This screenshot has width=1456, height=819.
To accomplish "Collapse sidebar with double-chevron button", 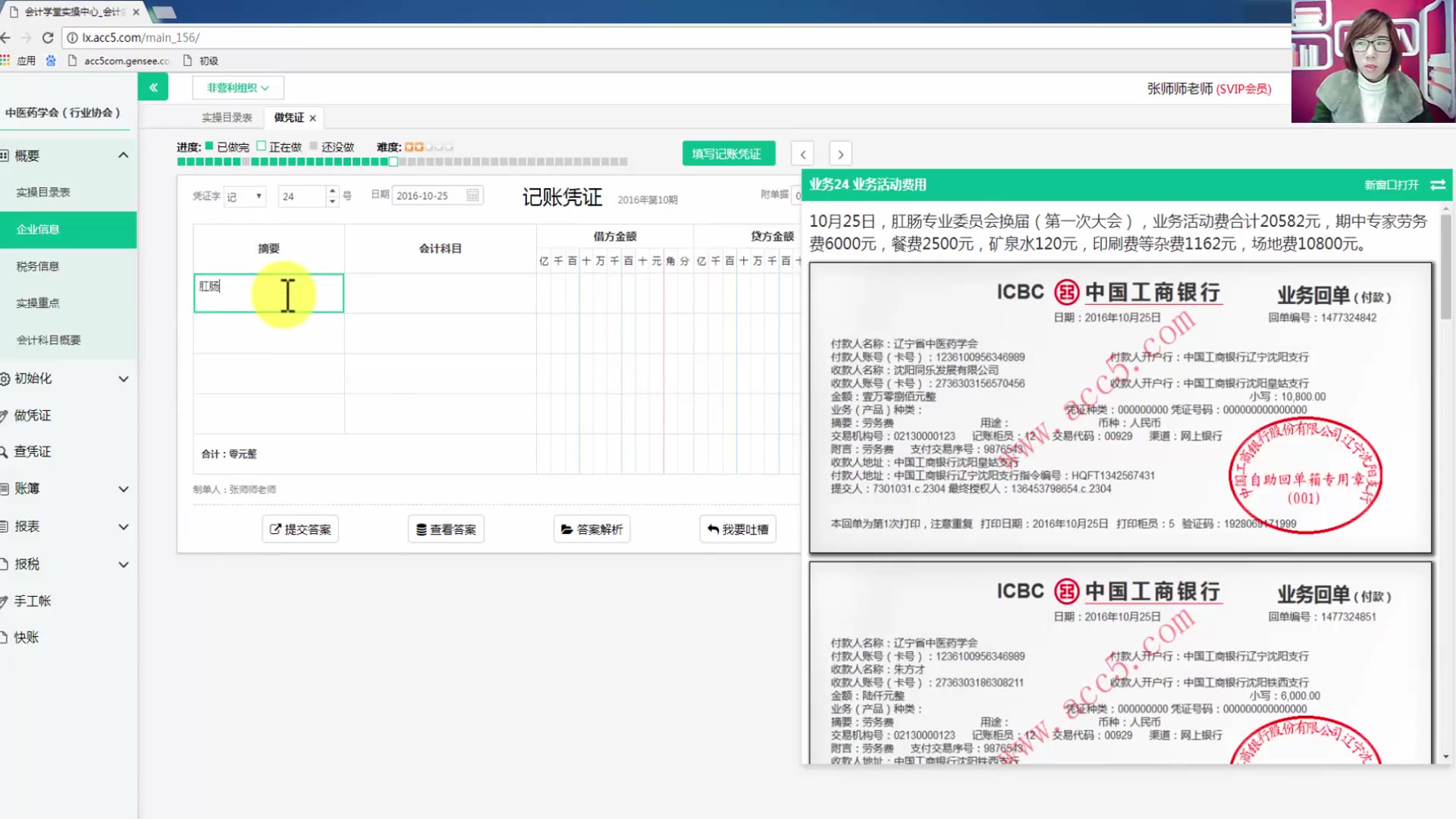I will [x=153, y=87].
